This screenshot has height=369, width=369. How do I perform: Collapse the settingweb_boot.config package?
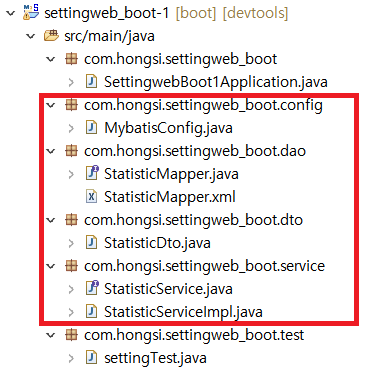(51, 105)
